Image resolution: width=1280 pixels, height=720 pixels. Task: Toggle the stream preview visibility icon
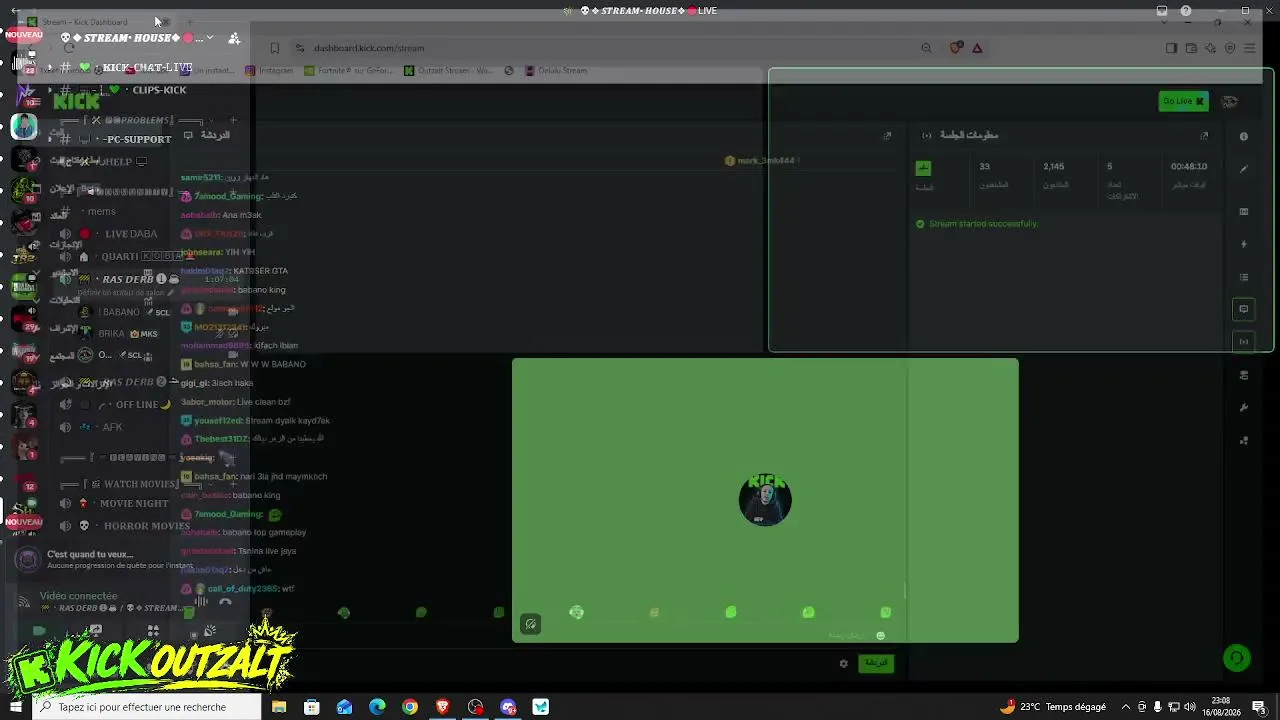pos(530,625)
